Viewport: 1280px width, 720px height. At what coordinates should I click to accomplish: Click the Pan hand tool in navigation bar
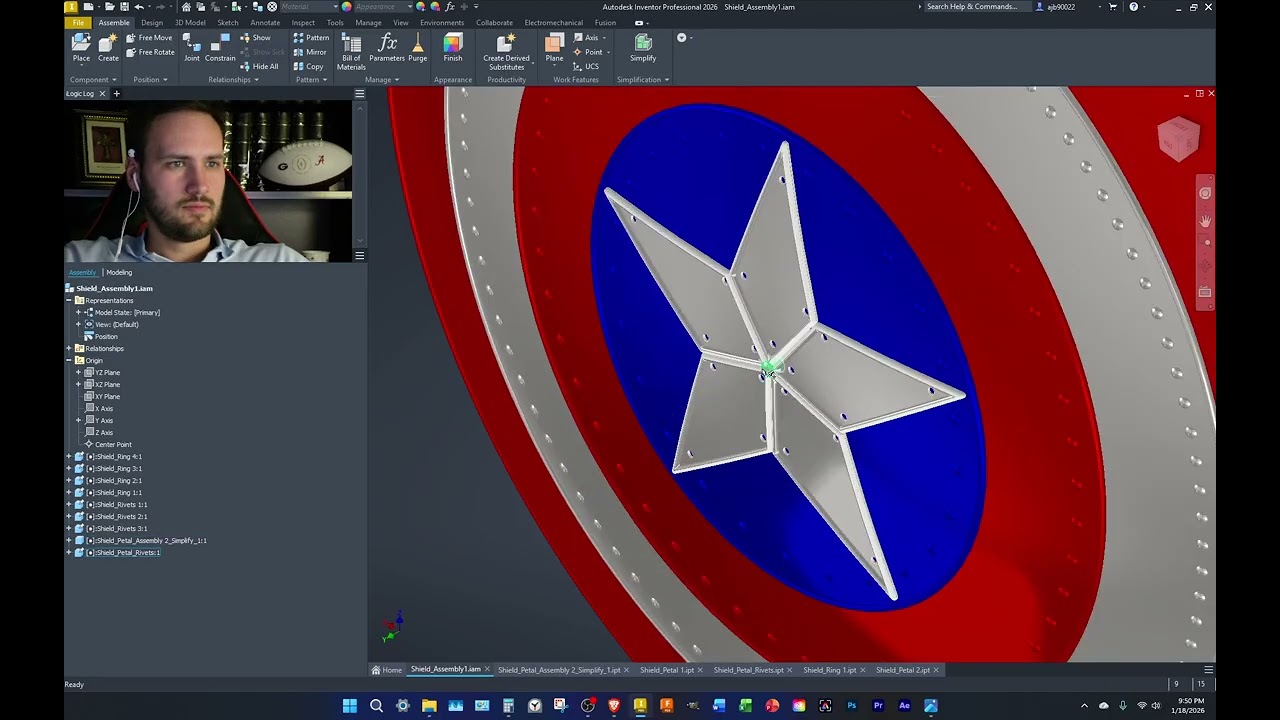coord(1205,220)
